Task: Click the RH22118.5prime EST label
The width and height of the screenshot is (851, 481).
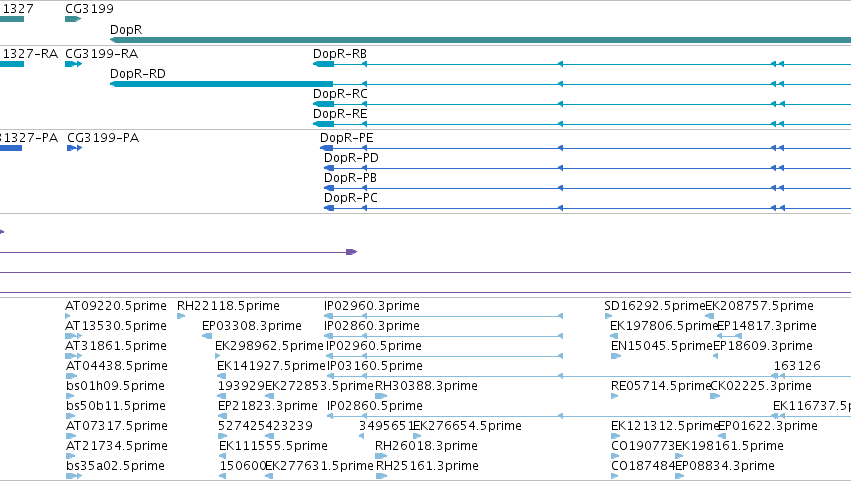Action: pos(228,306)
